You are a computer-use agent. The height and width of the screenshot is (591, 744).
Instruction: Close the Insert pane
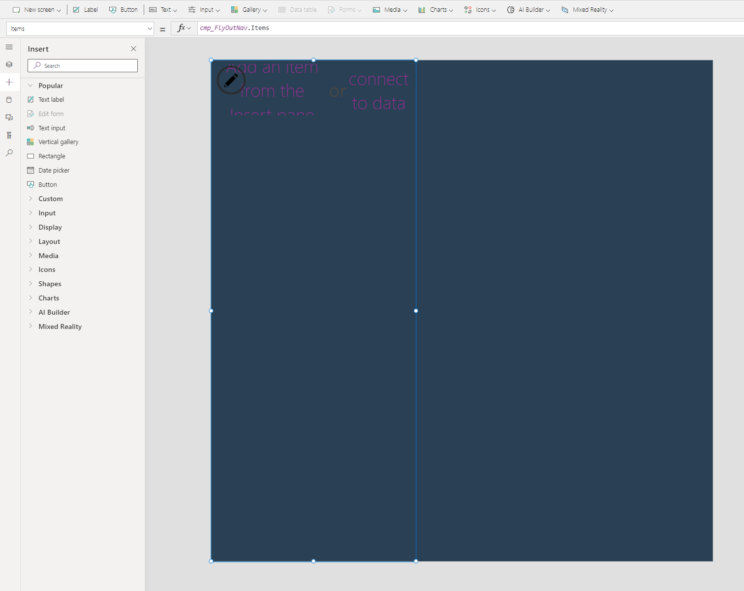[x=134, y=49]
